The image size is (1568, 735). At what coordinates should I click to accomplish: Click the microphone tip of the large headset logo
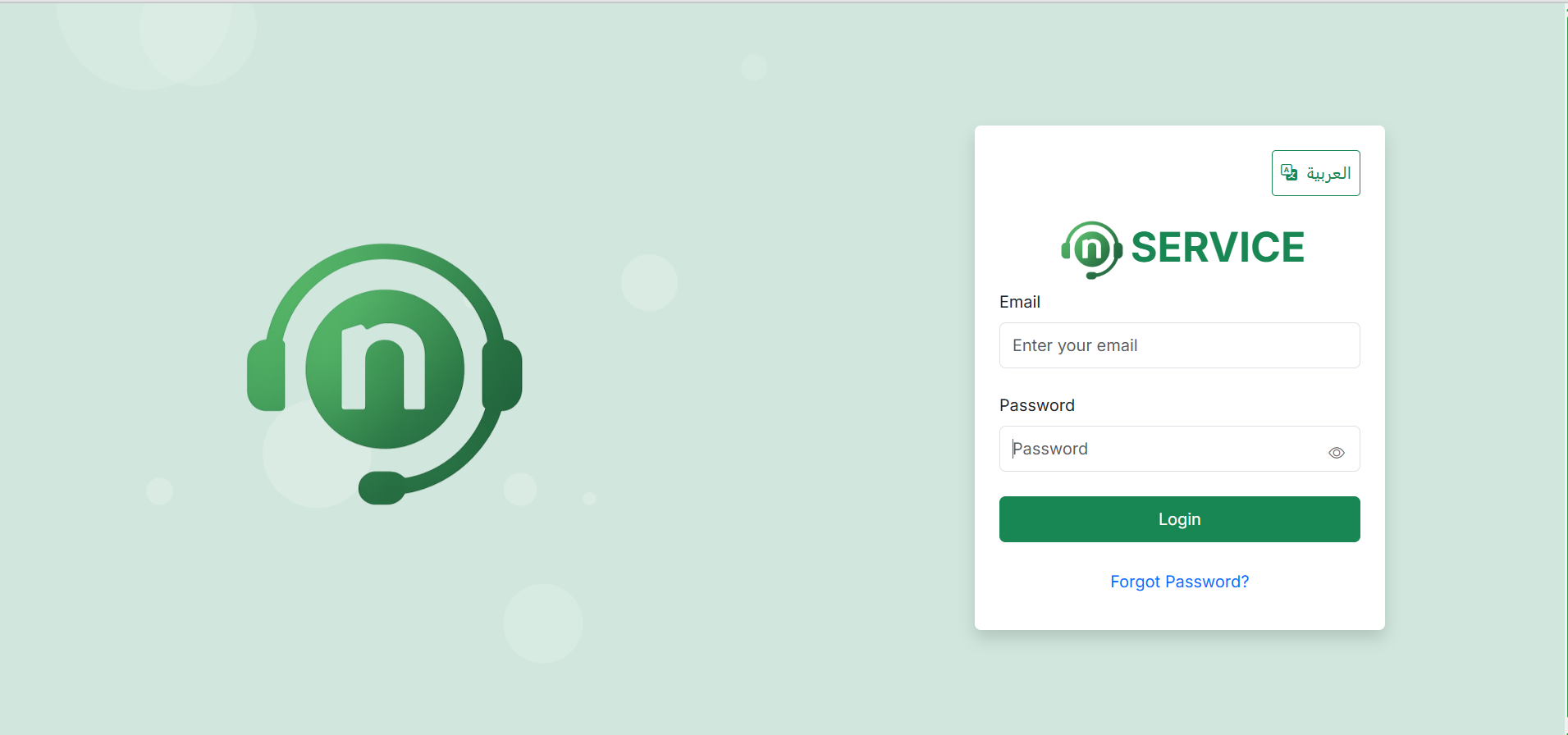click(x=382, y=488)
